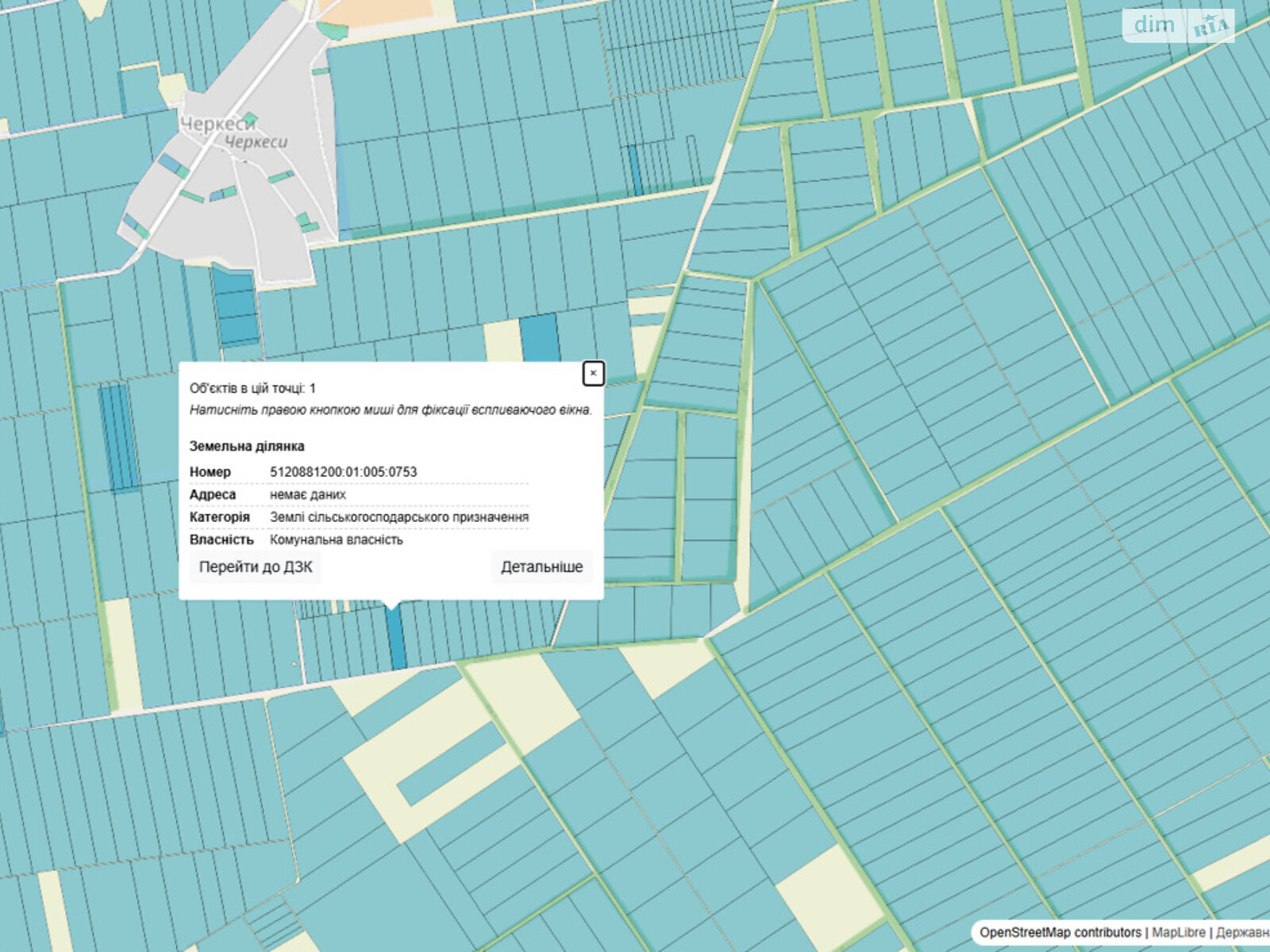Screen dimensions: 1270x952
Task: Open the MapLibre attribution link
Action: point(1178,933)
